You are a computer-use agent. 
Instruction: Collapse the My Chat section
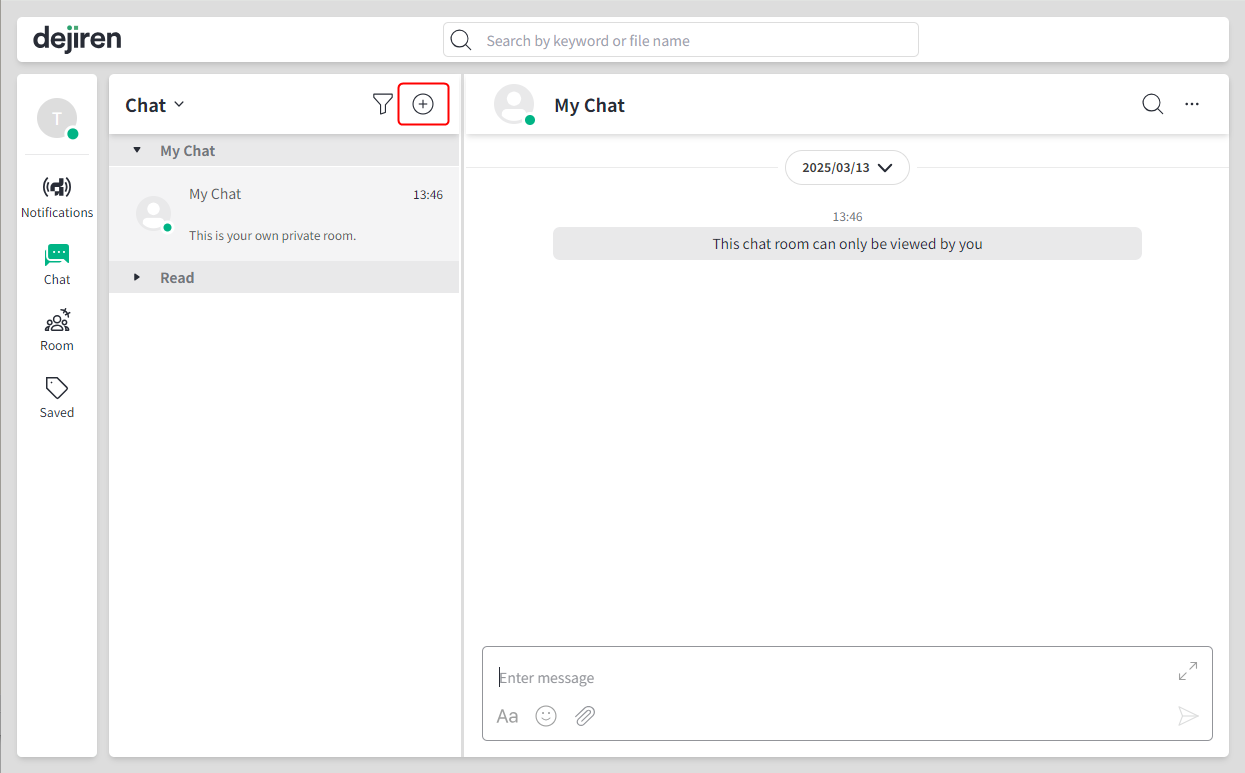pyautogui.click(x=137, y=150)
